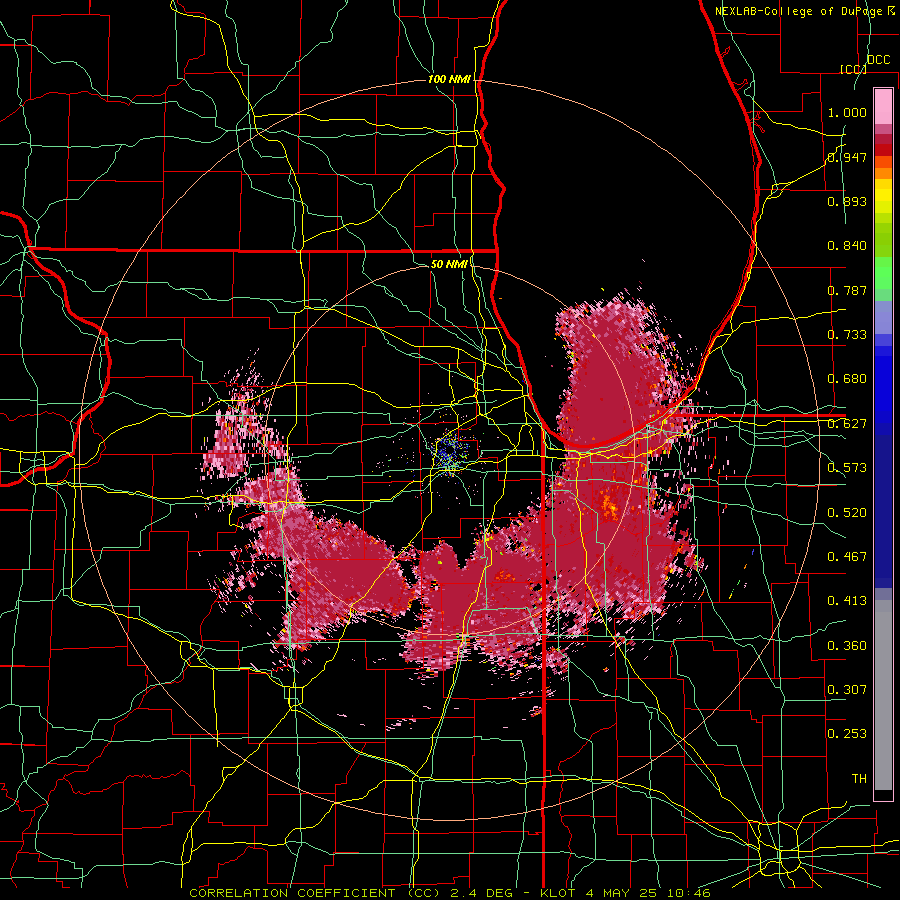
Task: Select the 0.947 scale value
Action: [847, 157]
